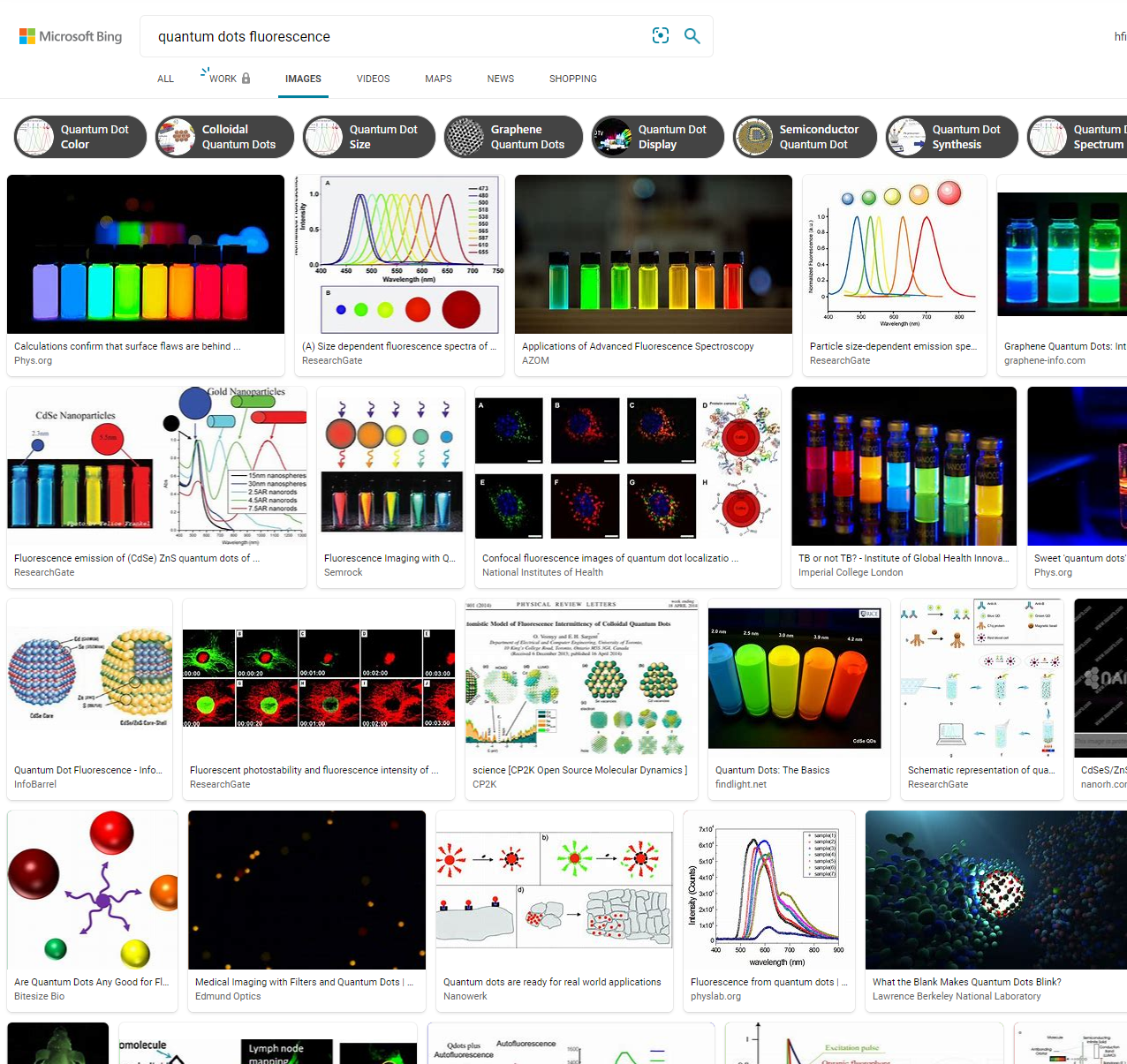1127x1064 pixels.
Task: Pick Graphene Quantum Dots suggestion chip
Action: pos(513,137)
